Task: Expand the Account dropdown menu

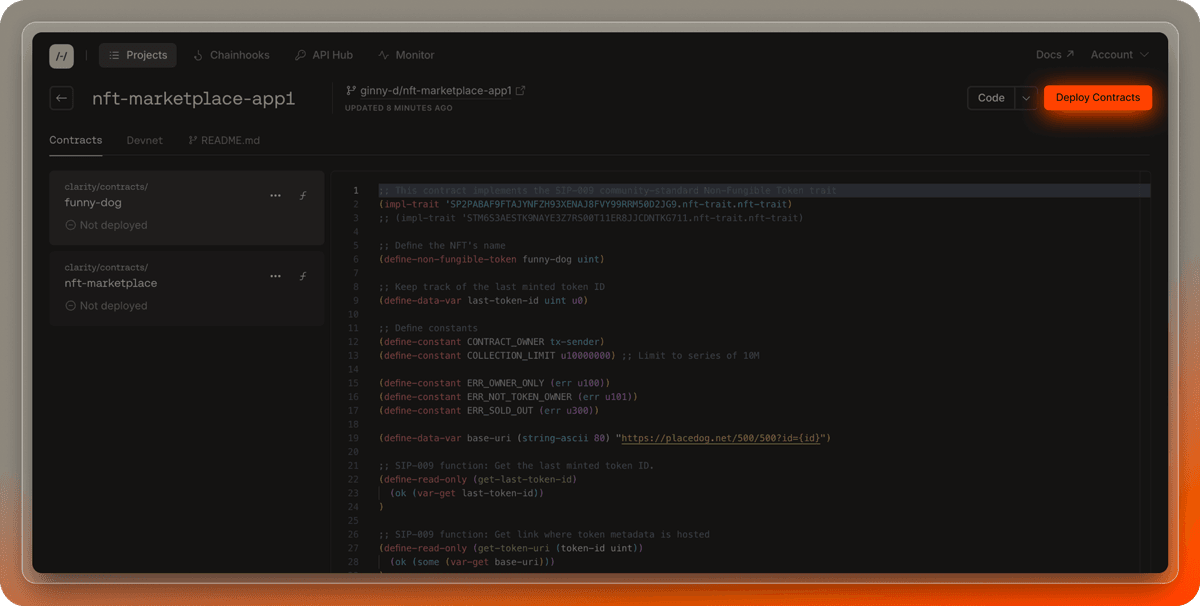Action: (1118, 55)
